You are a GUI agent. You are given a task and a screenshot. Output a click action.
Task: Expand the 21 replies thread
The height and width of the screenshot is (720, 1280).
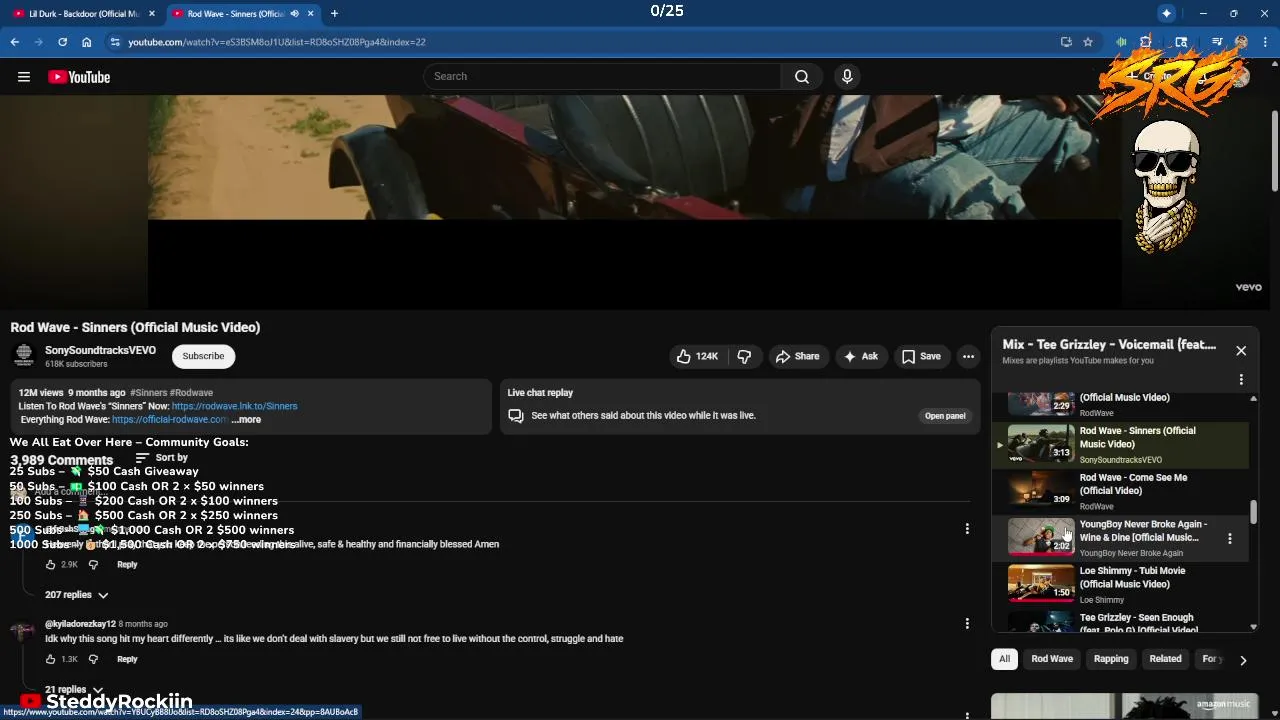pyautogui.click(x=74, y=690)
